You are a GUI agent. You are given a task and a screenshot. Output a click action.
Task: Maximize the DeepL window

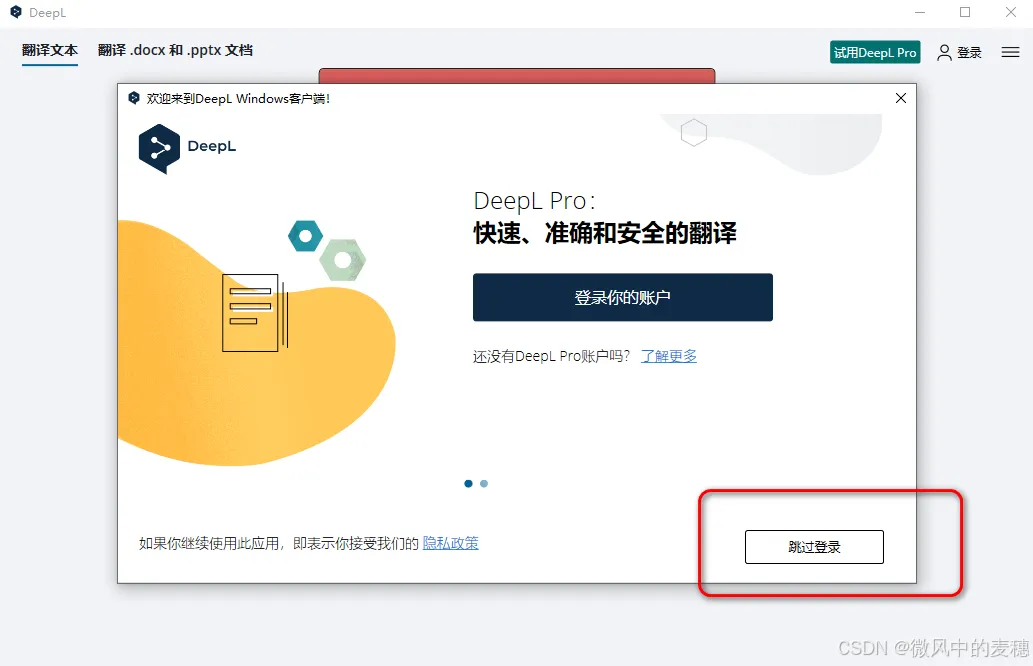(x=965, y=13)
